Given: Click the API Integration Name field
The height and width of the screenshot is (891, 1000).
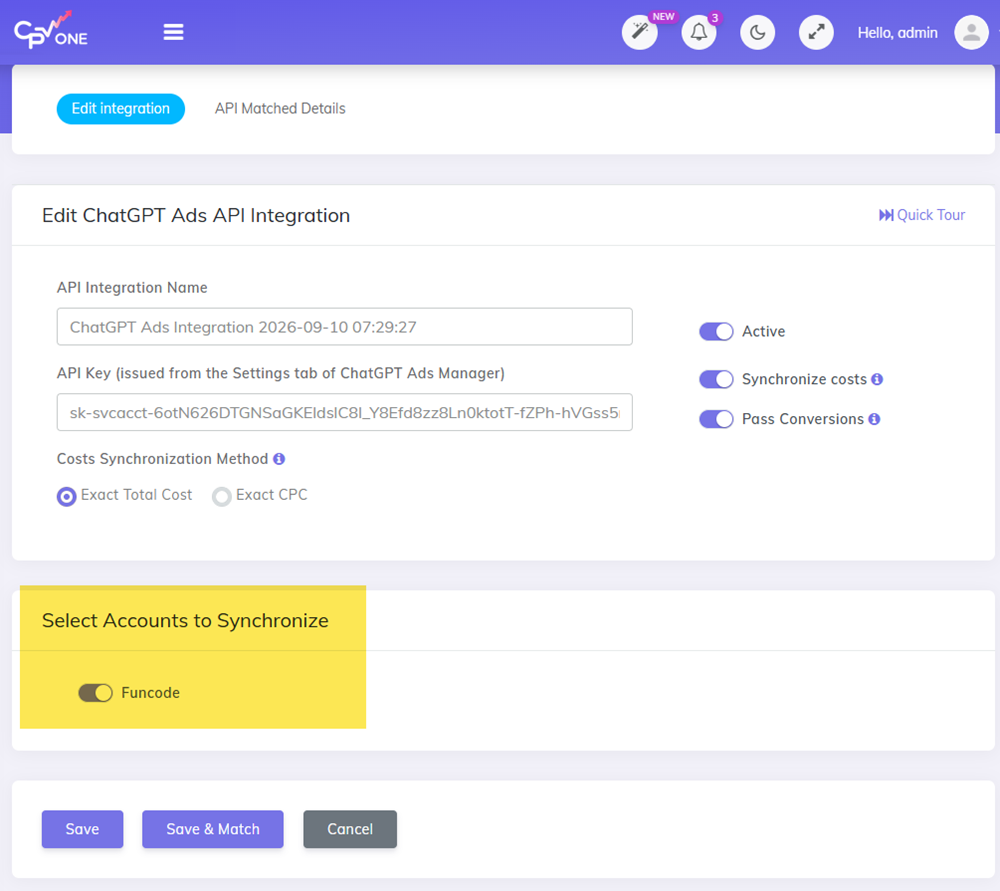Looking at the screenshot, I should (x=344, y=327).
